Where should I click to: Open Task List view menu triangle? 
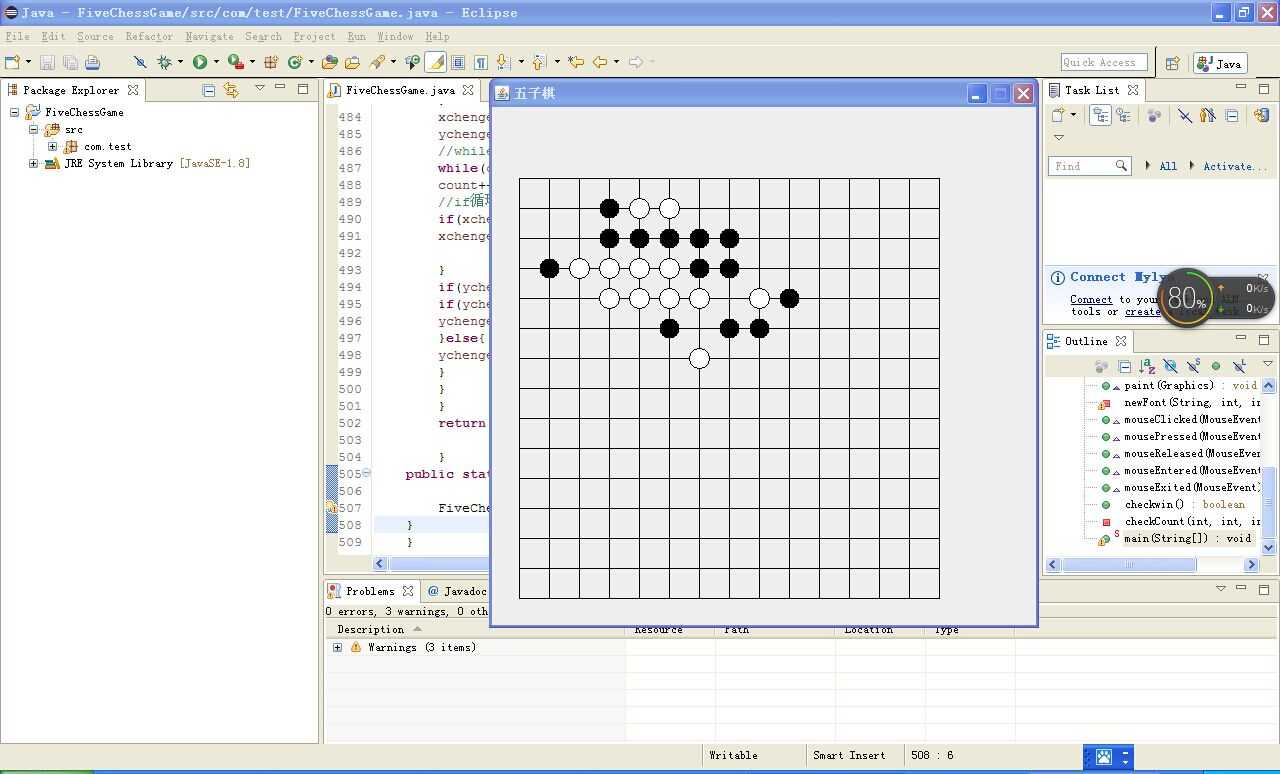click(x=1059, y=138)
